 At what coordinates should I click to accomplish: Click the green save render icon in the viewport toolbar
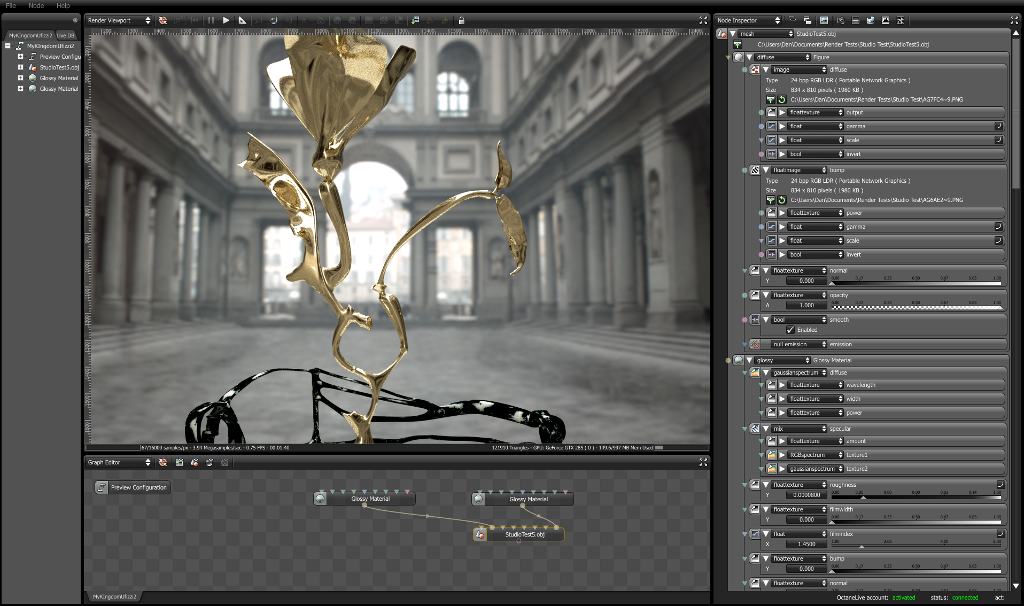(x=415, y=20)
